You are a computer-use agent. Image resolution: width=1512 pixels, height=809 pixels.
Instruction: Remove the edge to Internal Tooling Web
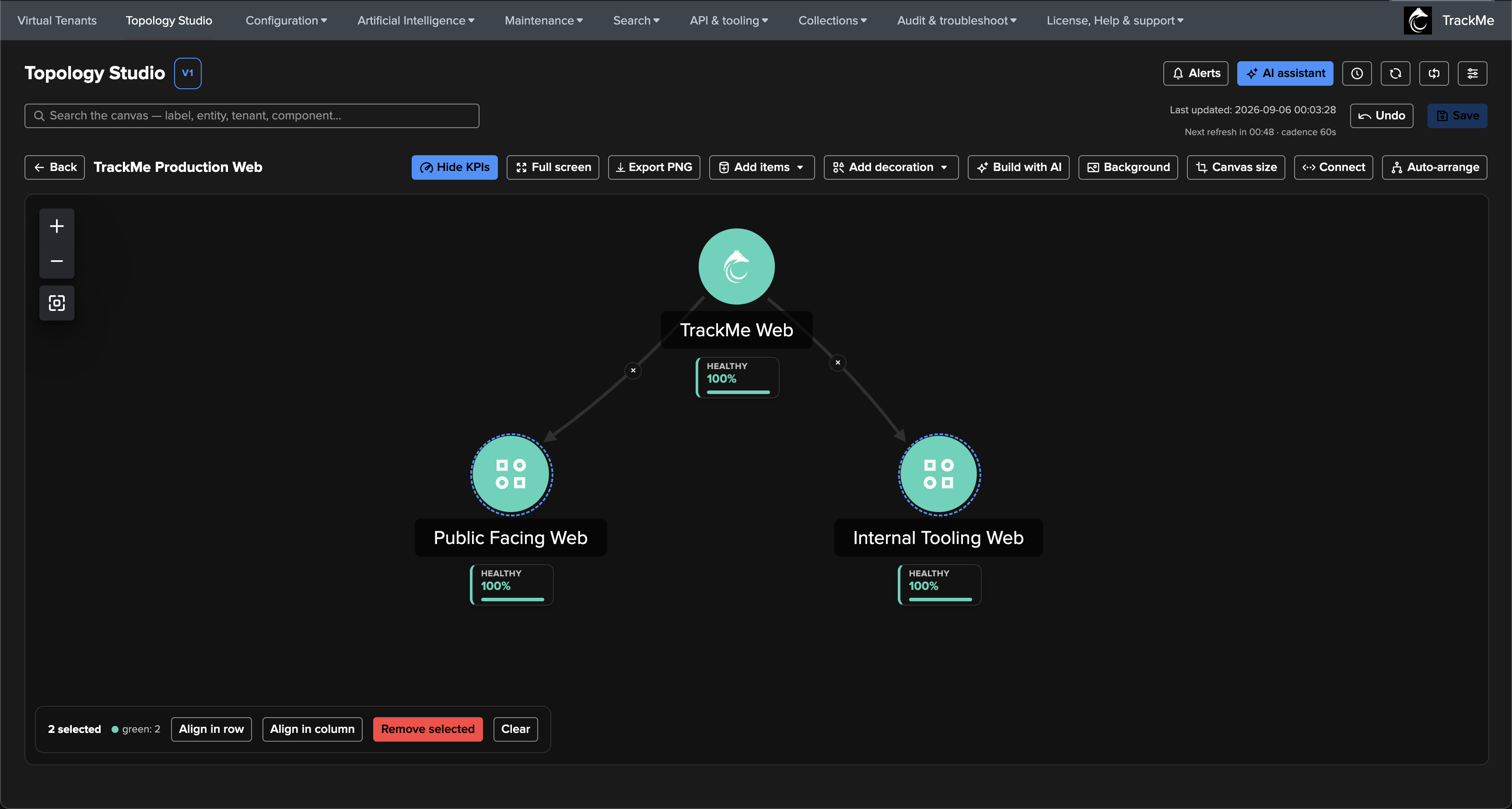(x=837, y=363)
